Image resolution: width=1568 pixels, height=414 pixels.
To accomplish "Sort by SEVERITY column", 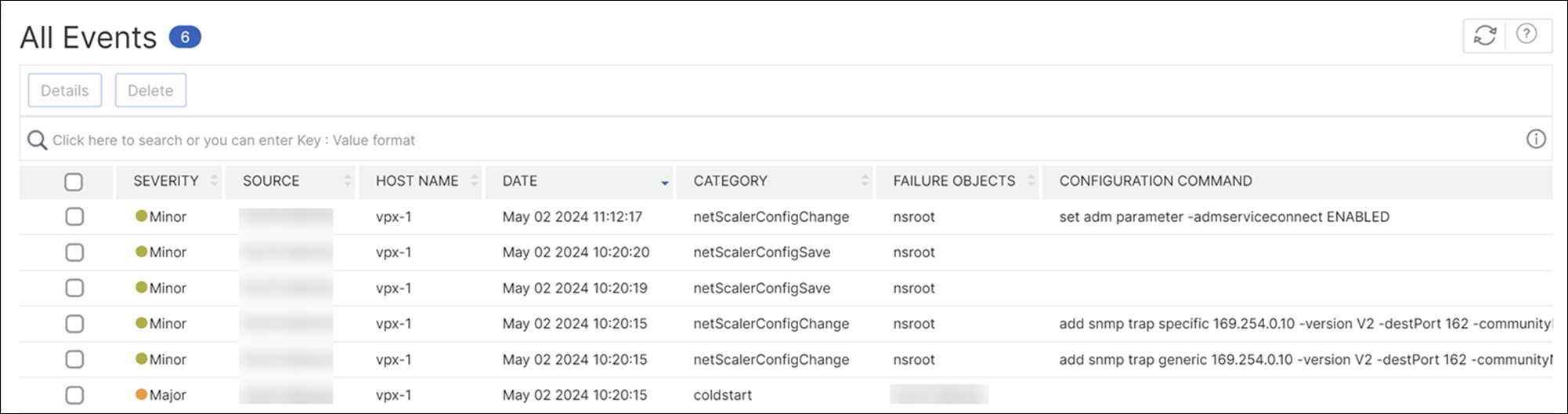I will coord(168,181).
